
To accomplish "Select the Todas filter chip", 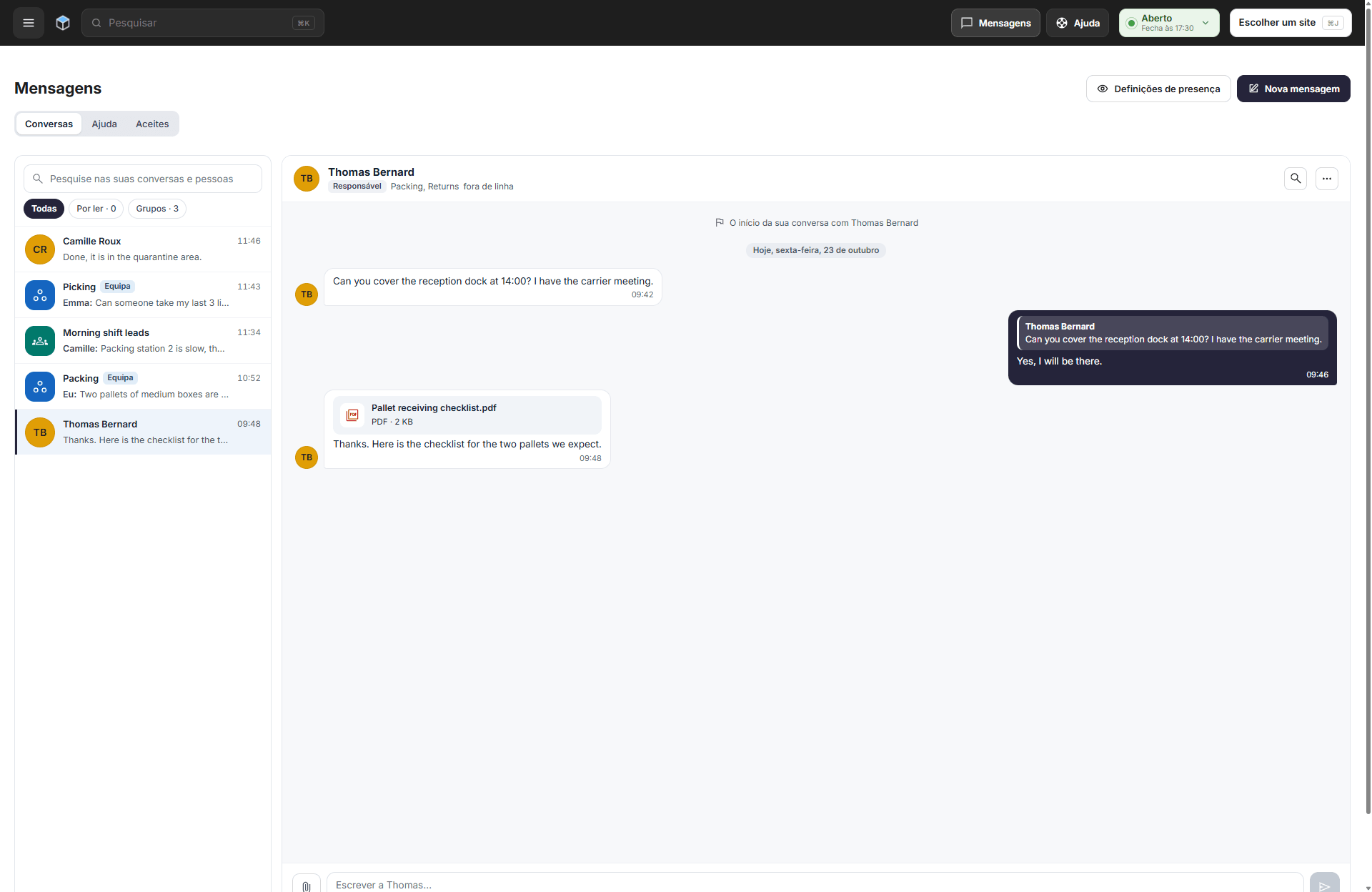I will pos(44,209).
